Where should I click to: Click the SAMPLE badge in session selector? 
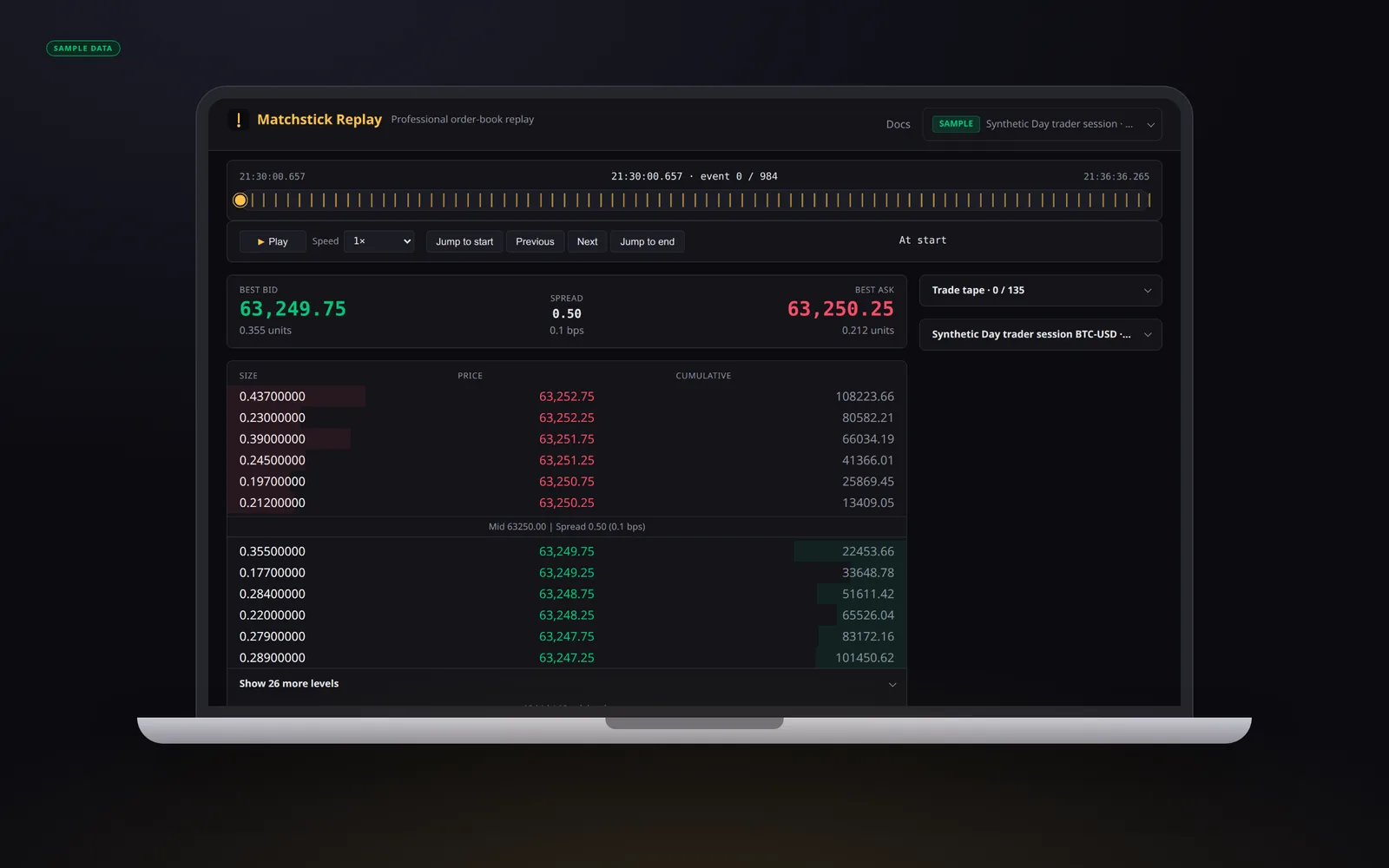click(x=956, y=124)
